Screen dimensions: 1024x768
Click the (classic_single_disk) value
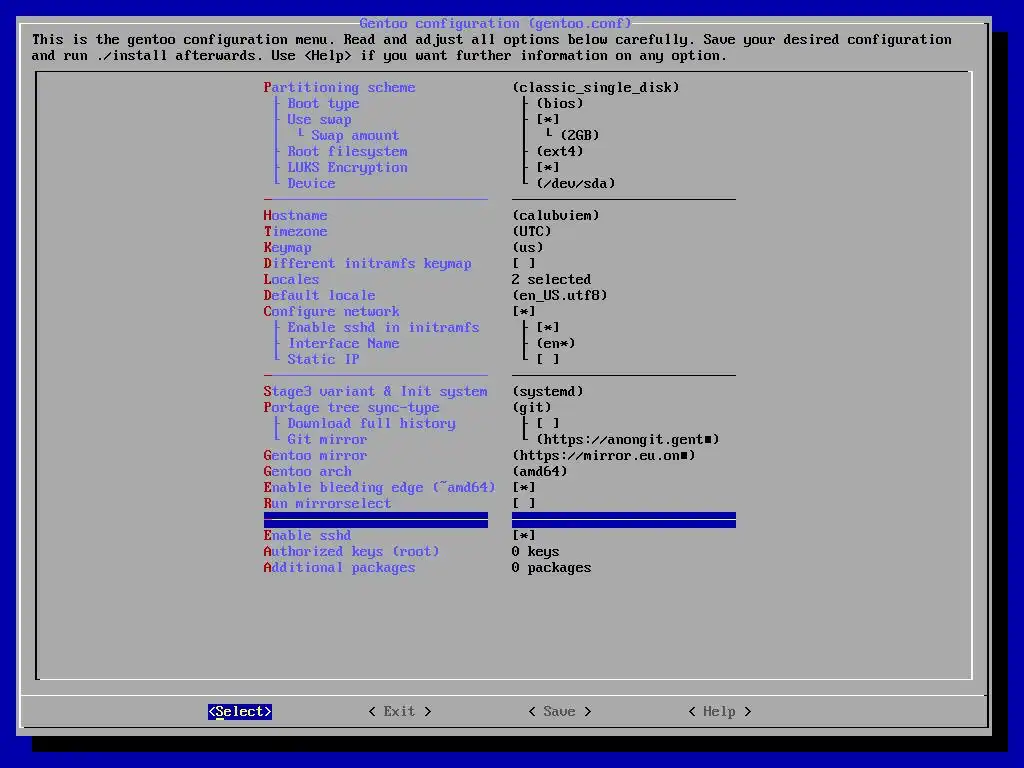tap(596, 88)
